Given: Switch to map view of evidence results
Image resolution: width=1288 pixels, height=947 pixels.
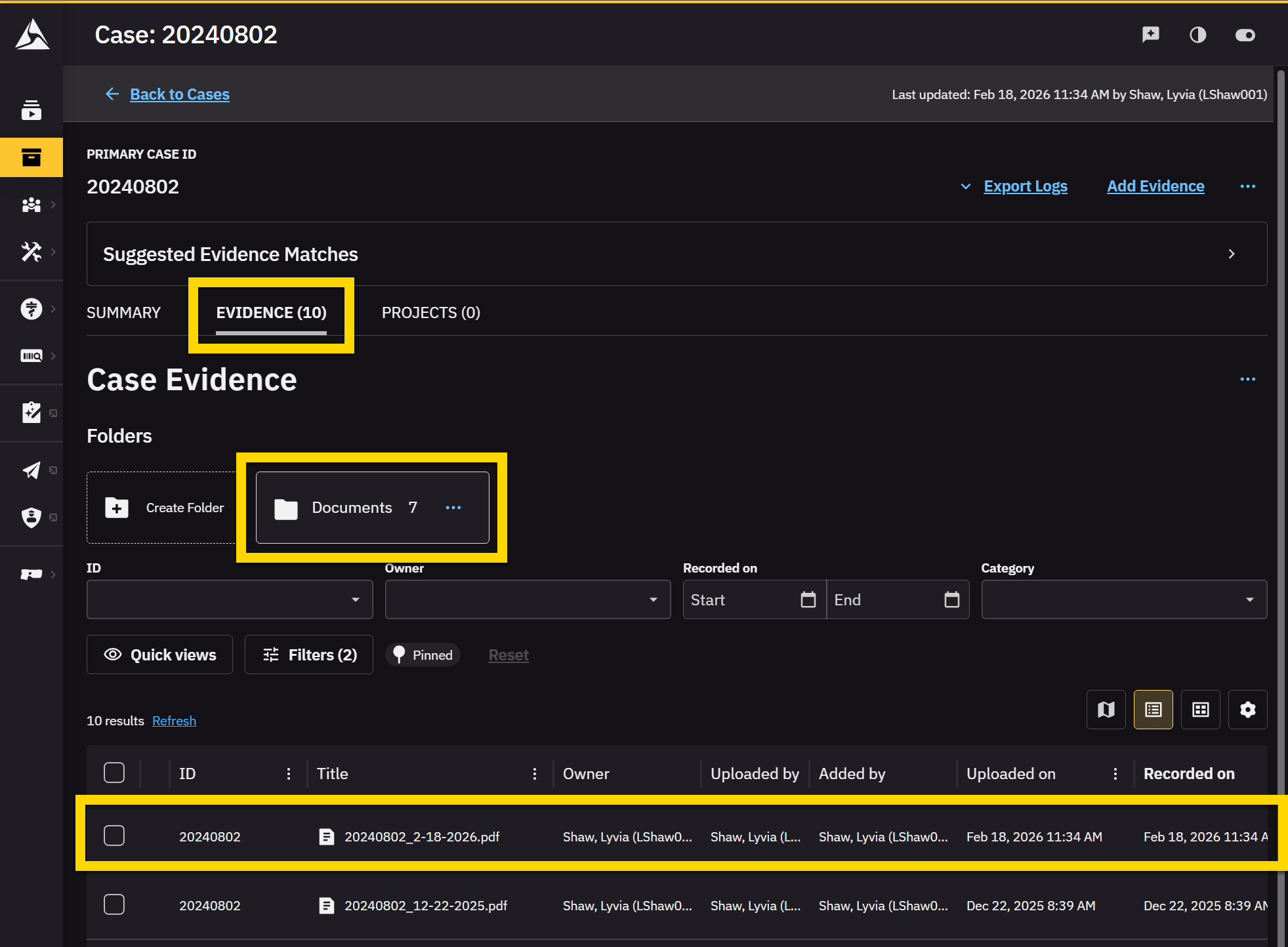Looking at the screenshot, I should click(1106, 709).
